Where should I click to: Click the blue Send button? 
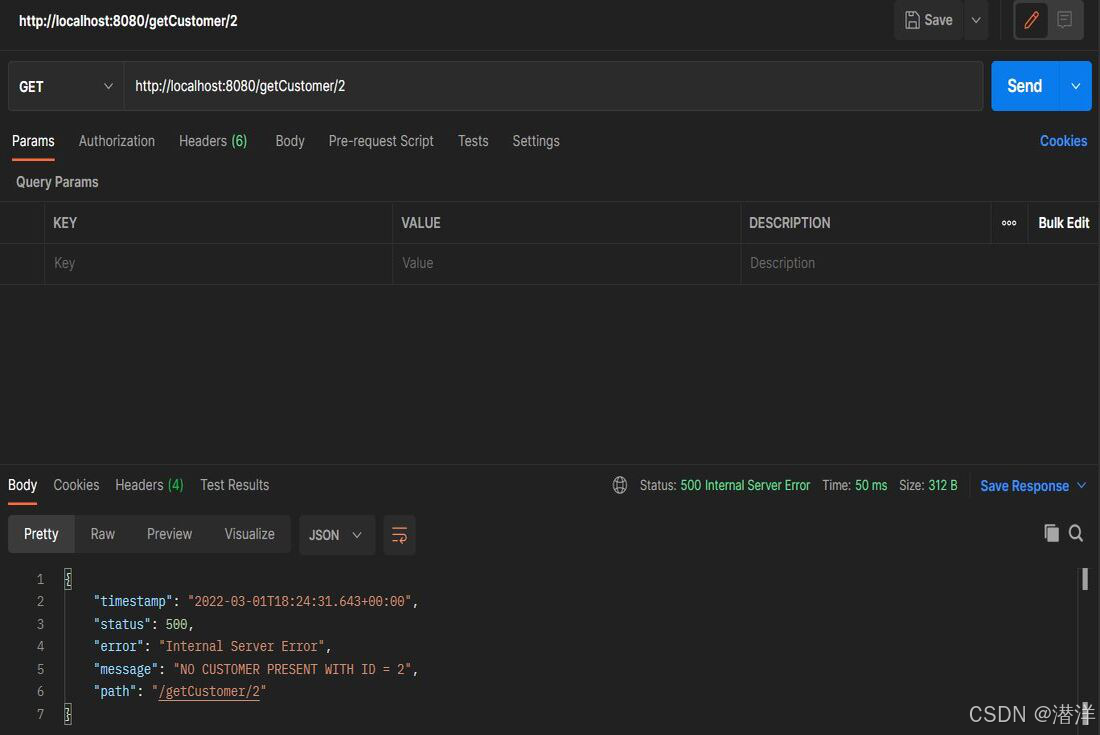(1025, 86)
